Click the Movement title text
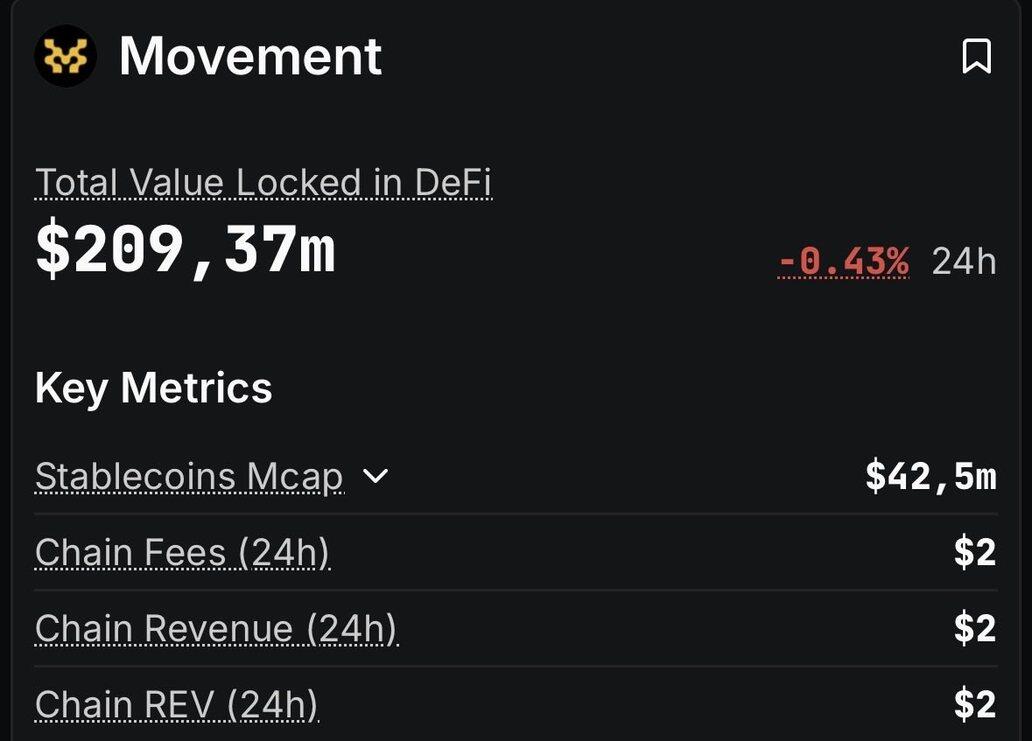1032x741 pixels. point(250,56)
